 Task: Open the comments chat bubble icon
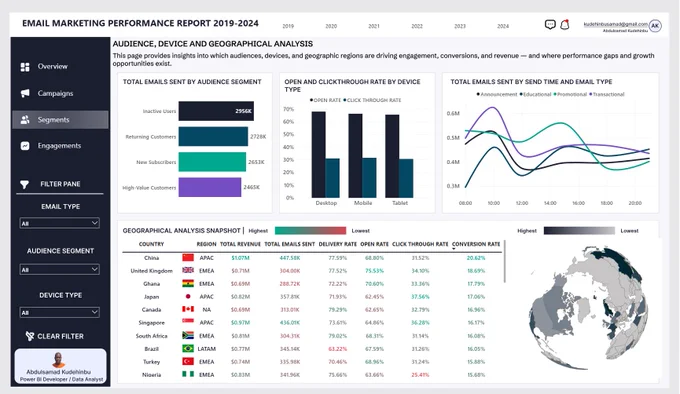[550, 25]
